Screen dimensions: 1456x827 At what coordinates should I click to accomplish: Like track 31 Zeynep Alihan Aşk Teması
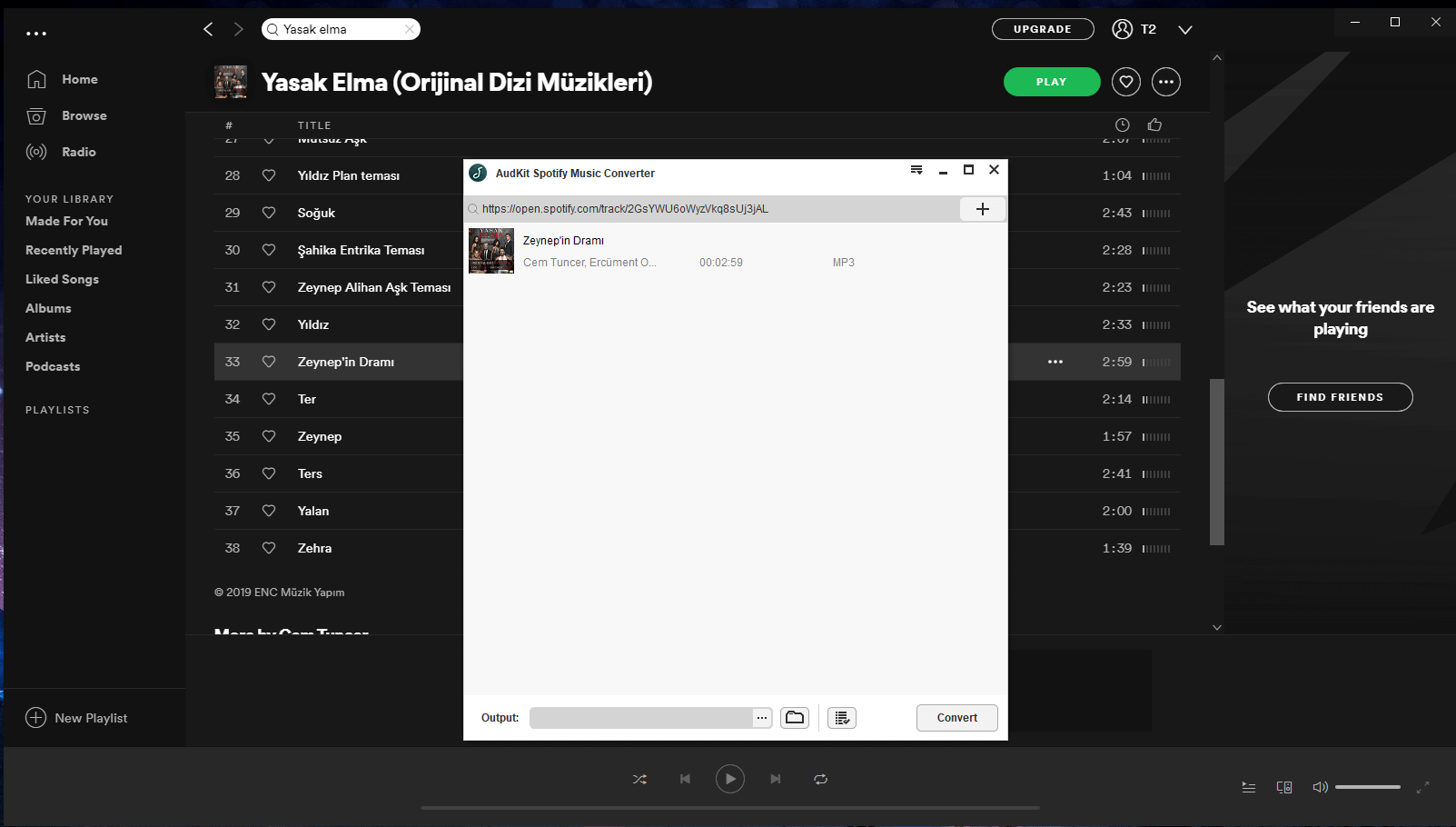[269, 287]
